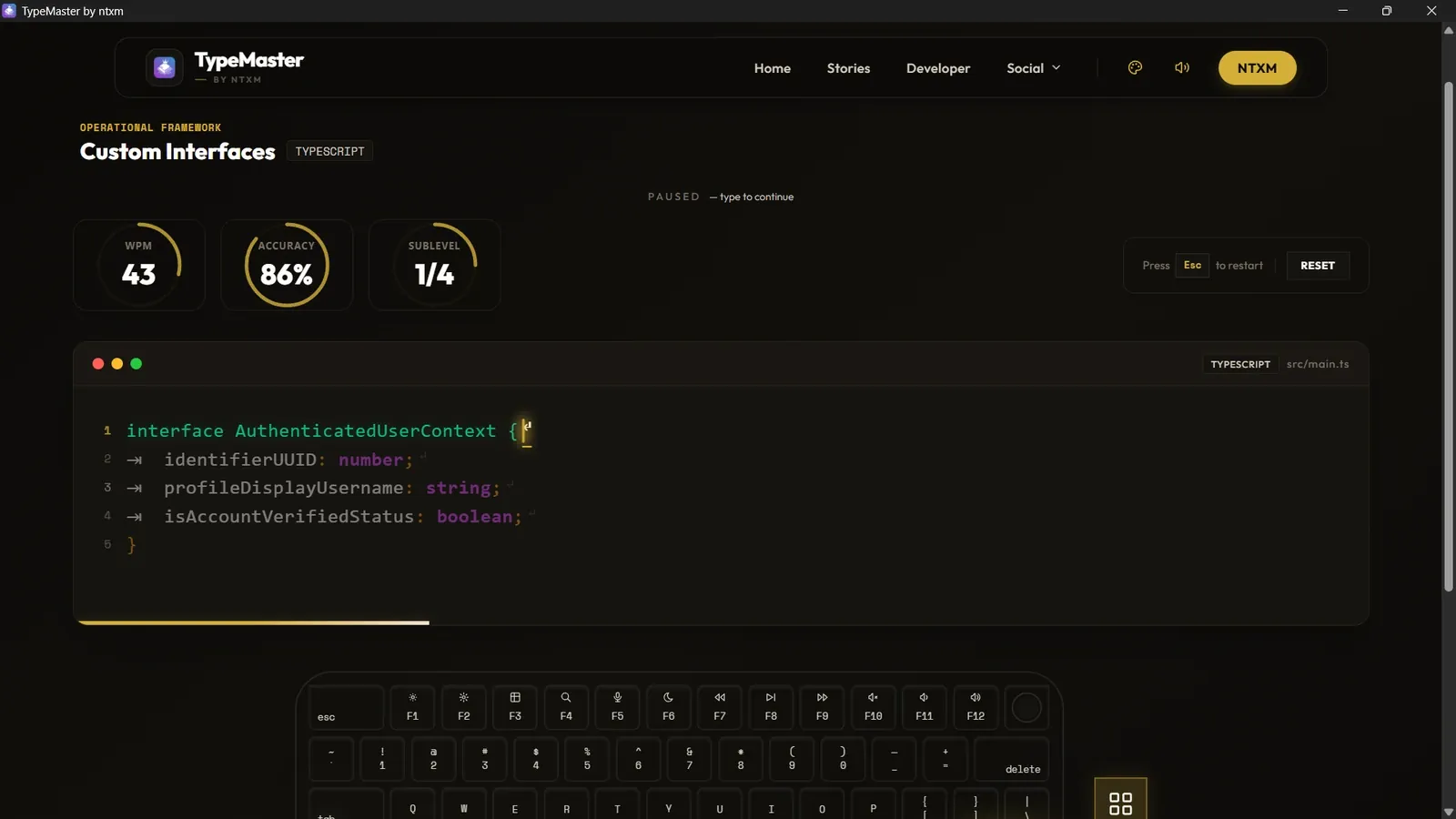Click the esc key on virtual keyboard
This screenshot has width=1456, height=819.
pos(346,707)
